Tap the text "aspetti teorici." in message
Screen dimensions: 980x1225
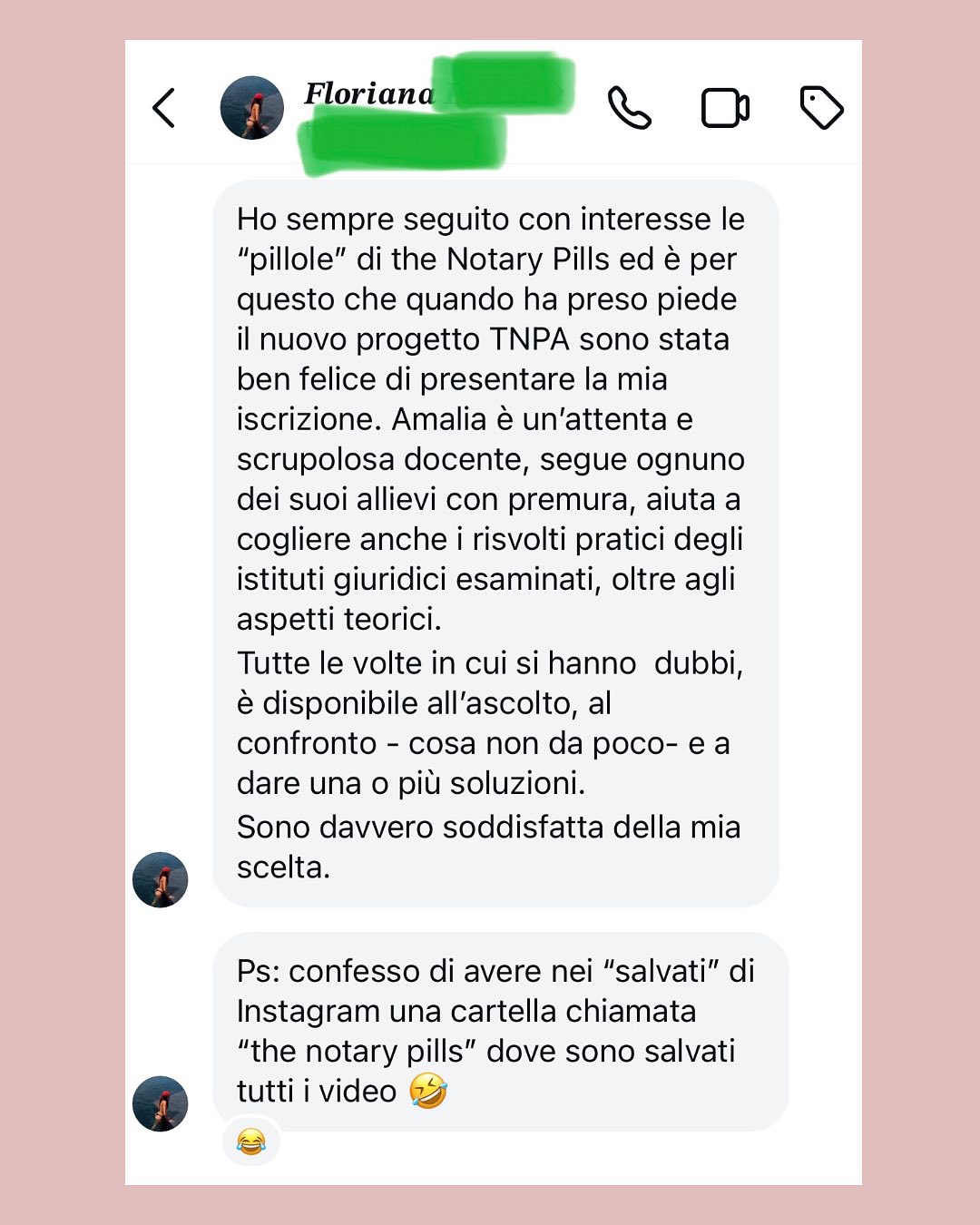339,619
